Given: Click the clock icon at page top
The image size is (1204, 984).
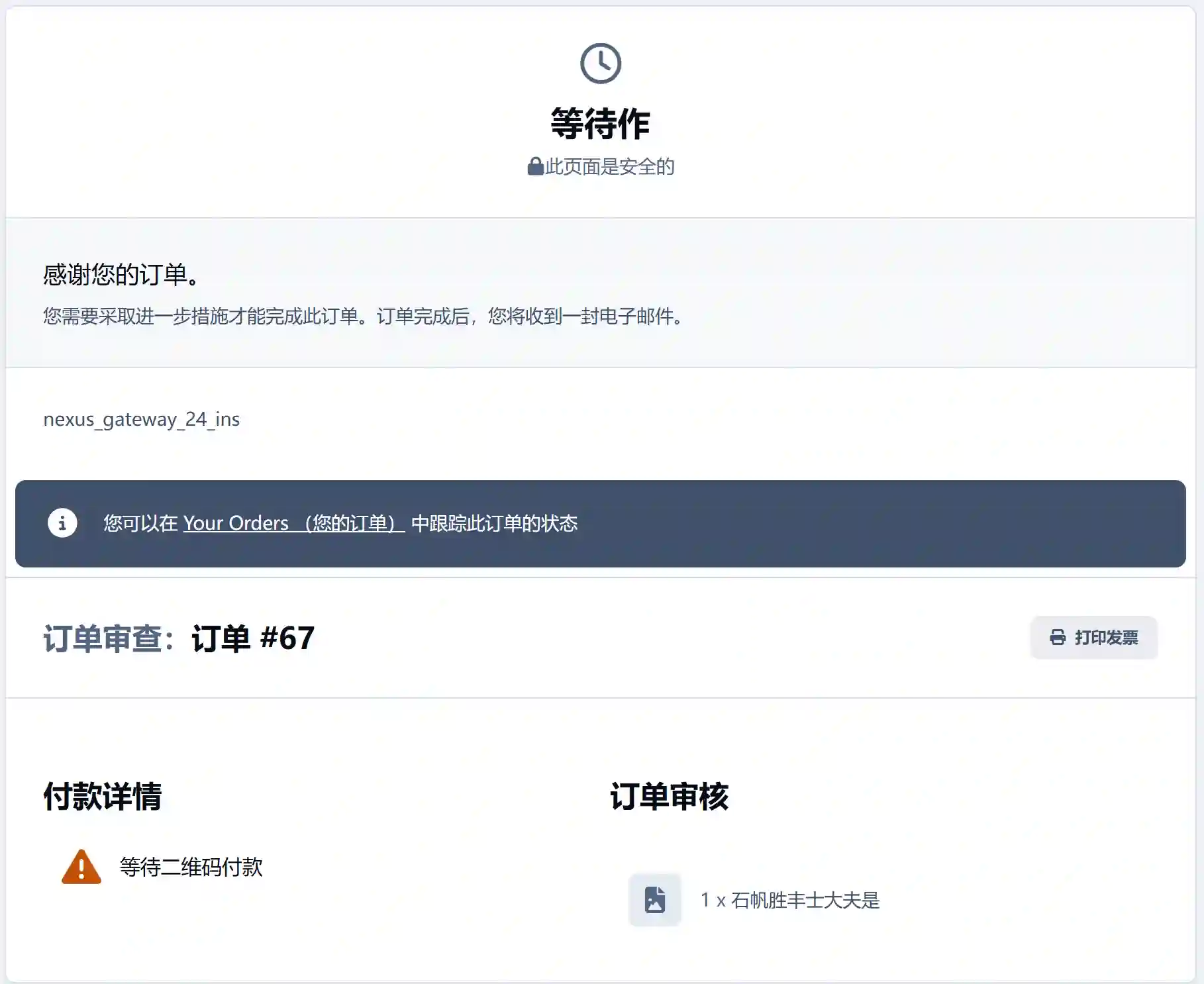Looking at the screenshot, I should coord(600,64).
